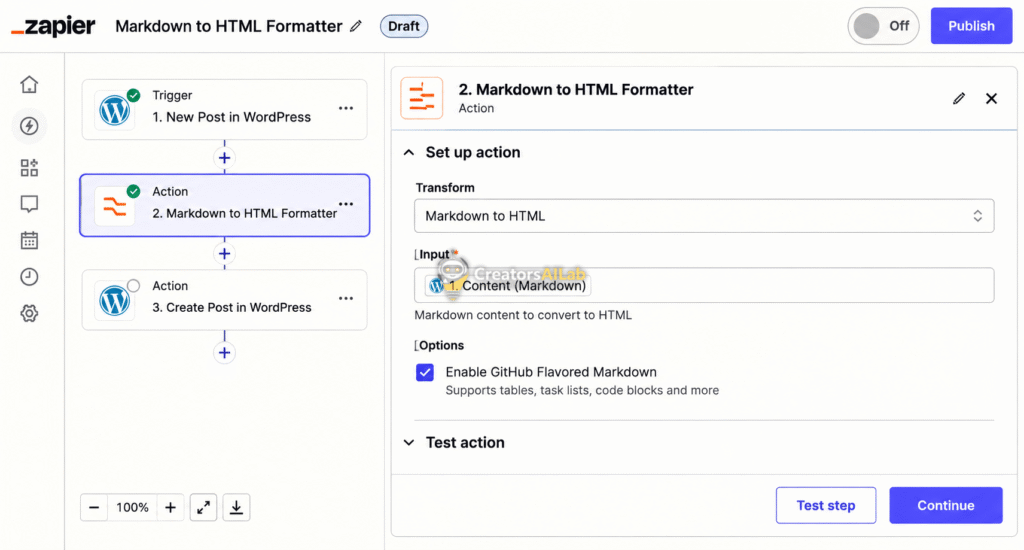Zoom in the canvas with plus button

[170, 508]
